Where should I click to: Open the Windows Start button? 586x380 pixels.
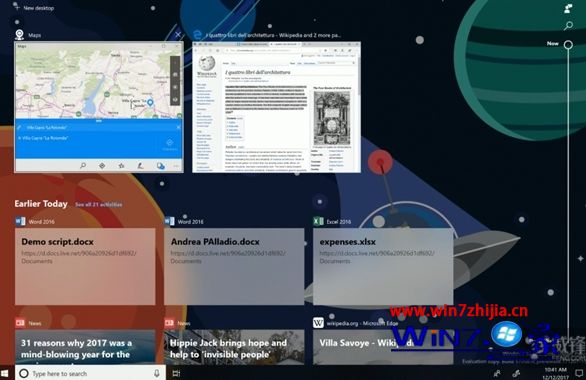pos(5,373)
